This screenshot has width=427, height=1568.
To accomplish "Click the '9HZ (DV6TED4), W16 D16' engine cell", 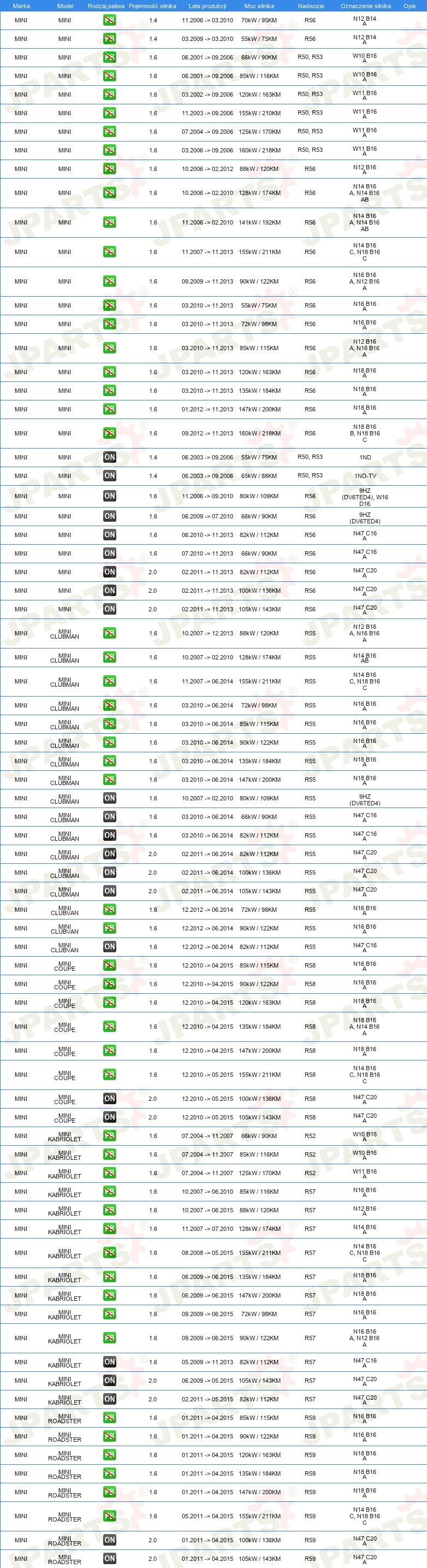I will tap(365, 497).
